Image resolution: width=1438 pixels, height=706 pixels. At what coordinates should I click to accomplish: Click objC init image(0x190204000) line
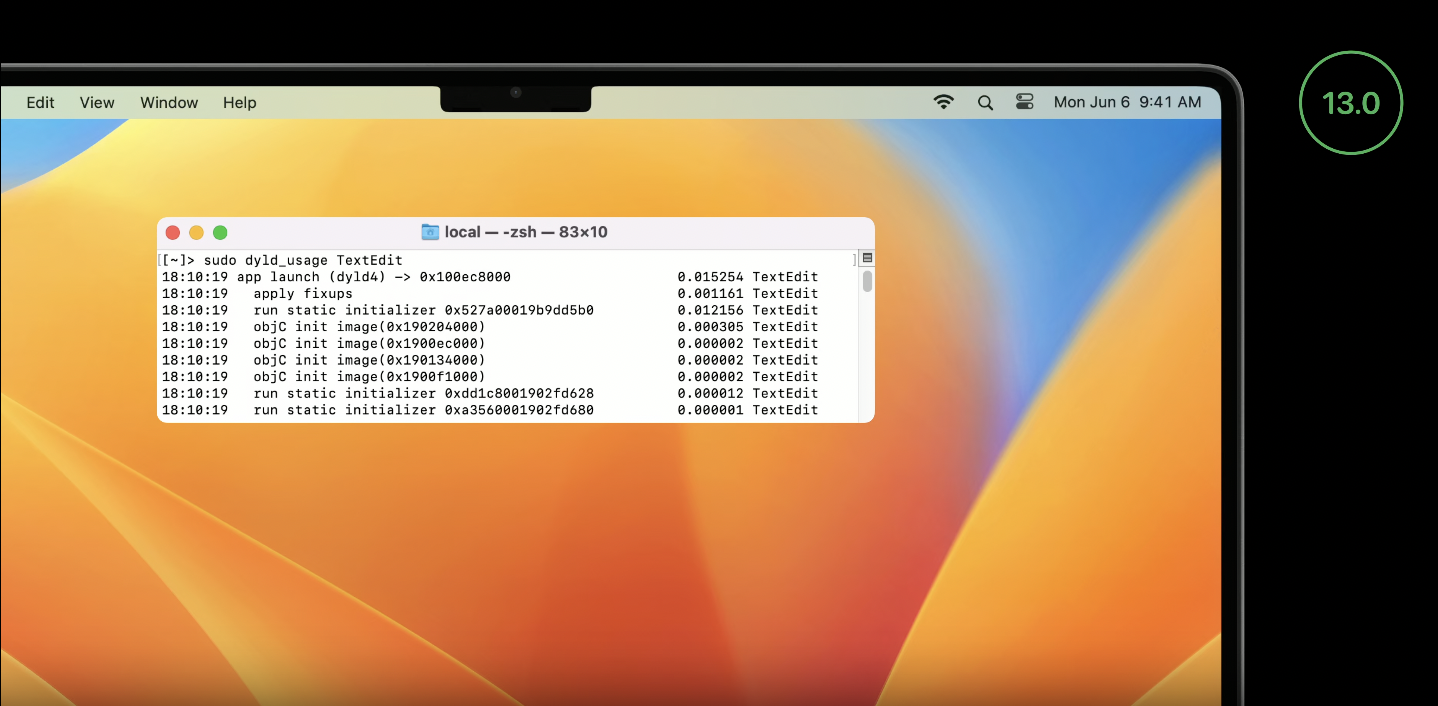coord(490,327)
